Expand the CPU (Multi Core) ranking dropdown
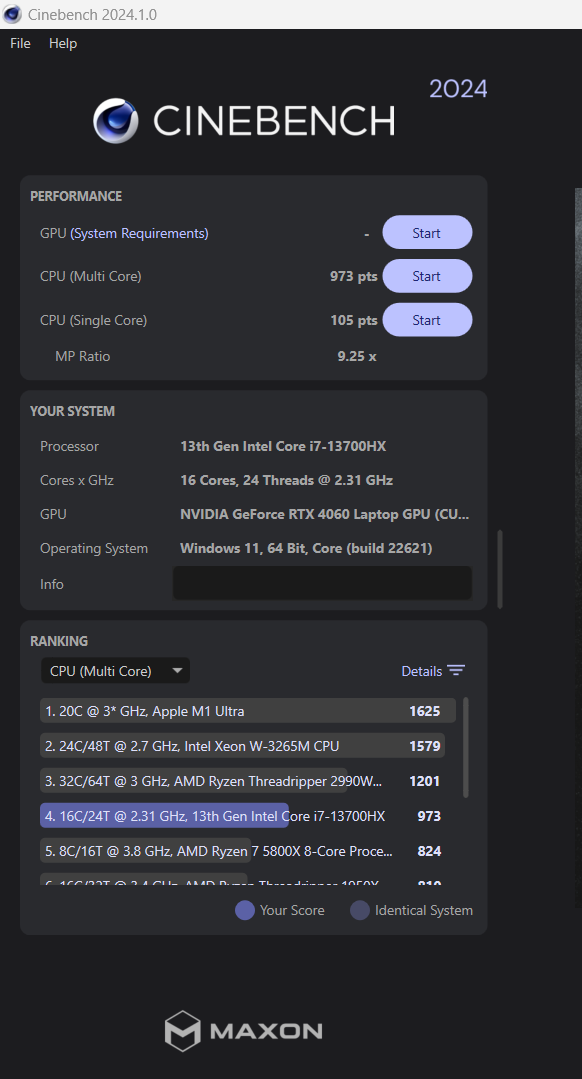Screen dimensions: 582x1079 tap(116, 671)
